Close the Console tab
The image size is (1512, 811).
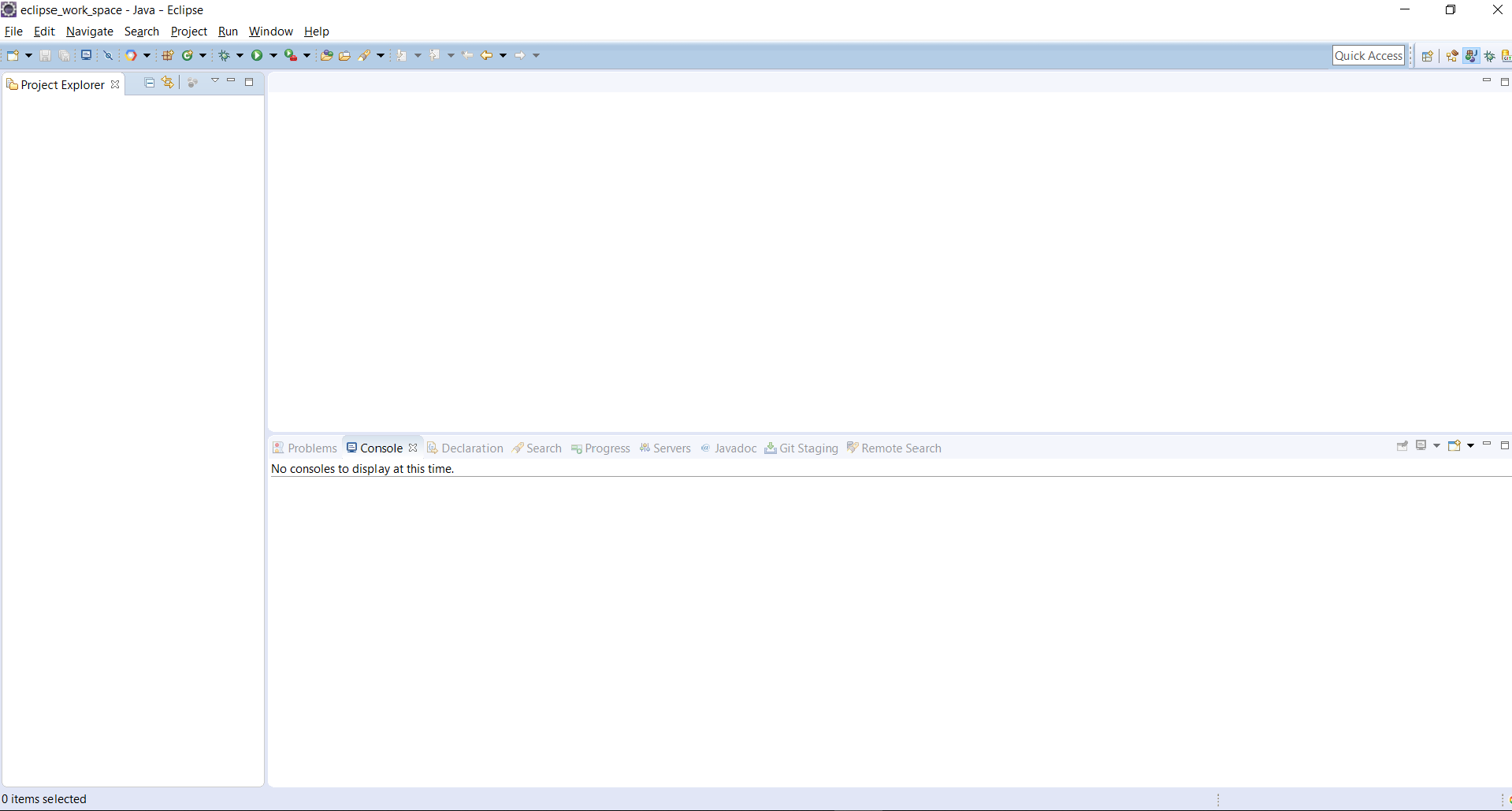[413, 448]
